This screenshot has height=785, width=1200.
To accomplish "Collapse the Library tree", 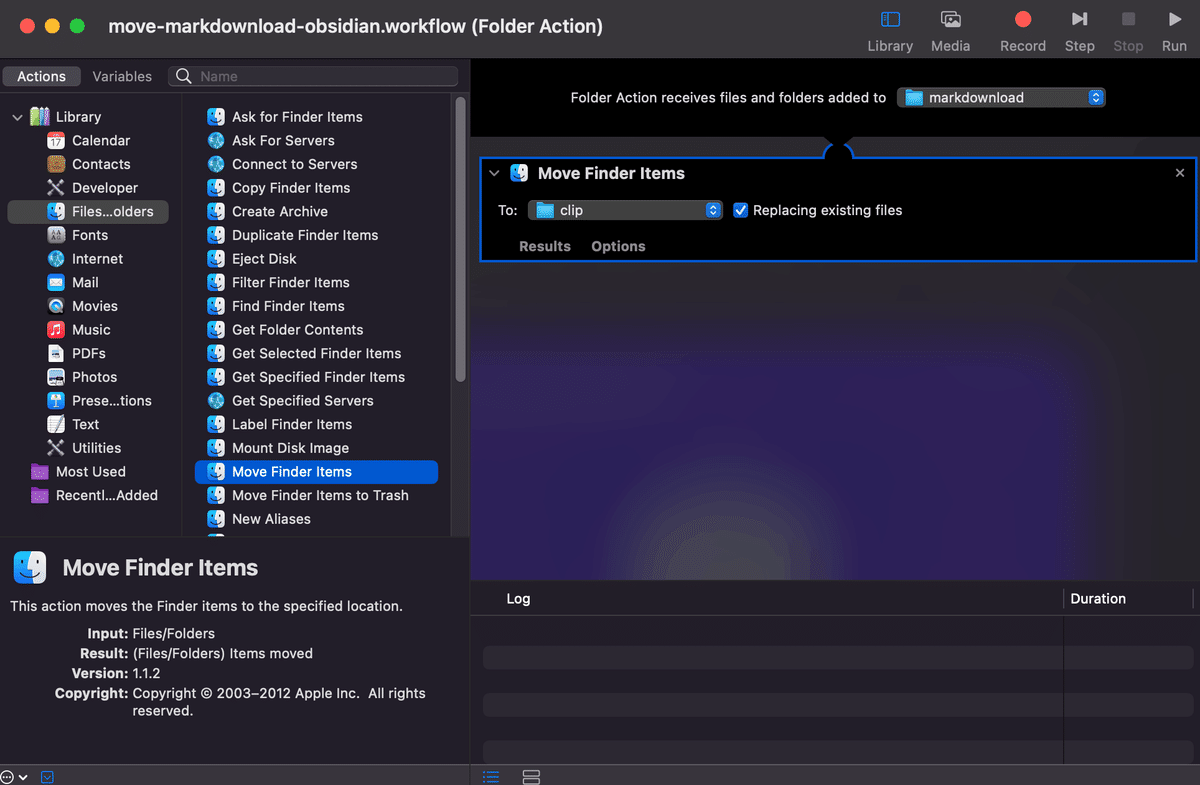I will coord(17,117).
